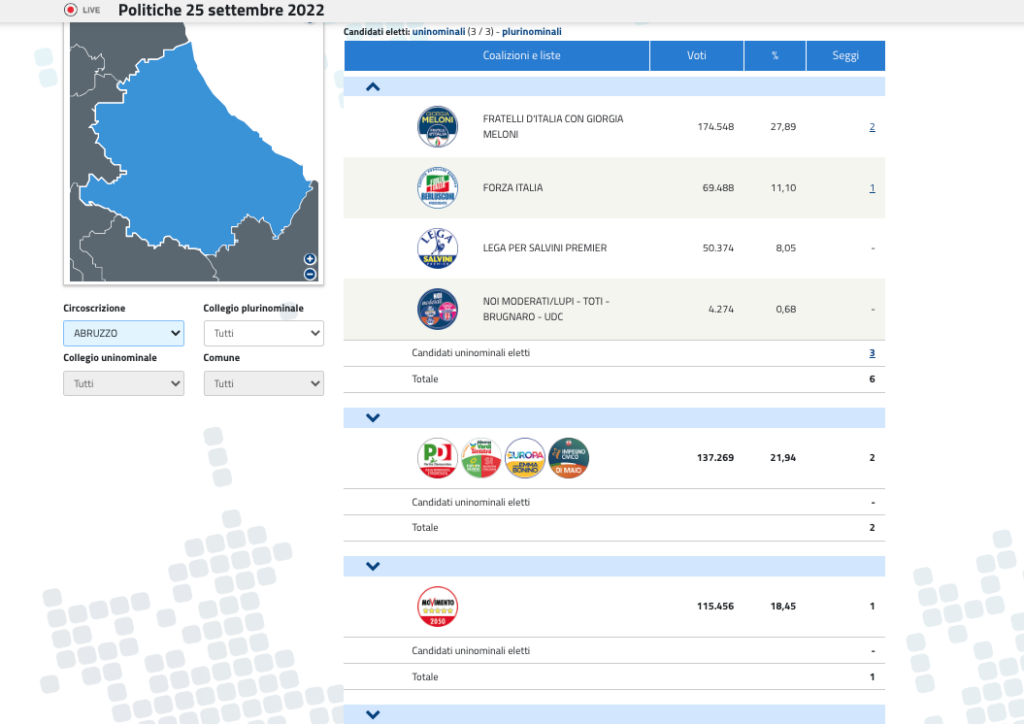
Task: Click the Noi Moderati party logo
Action: [438, 309]
